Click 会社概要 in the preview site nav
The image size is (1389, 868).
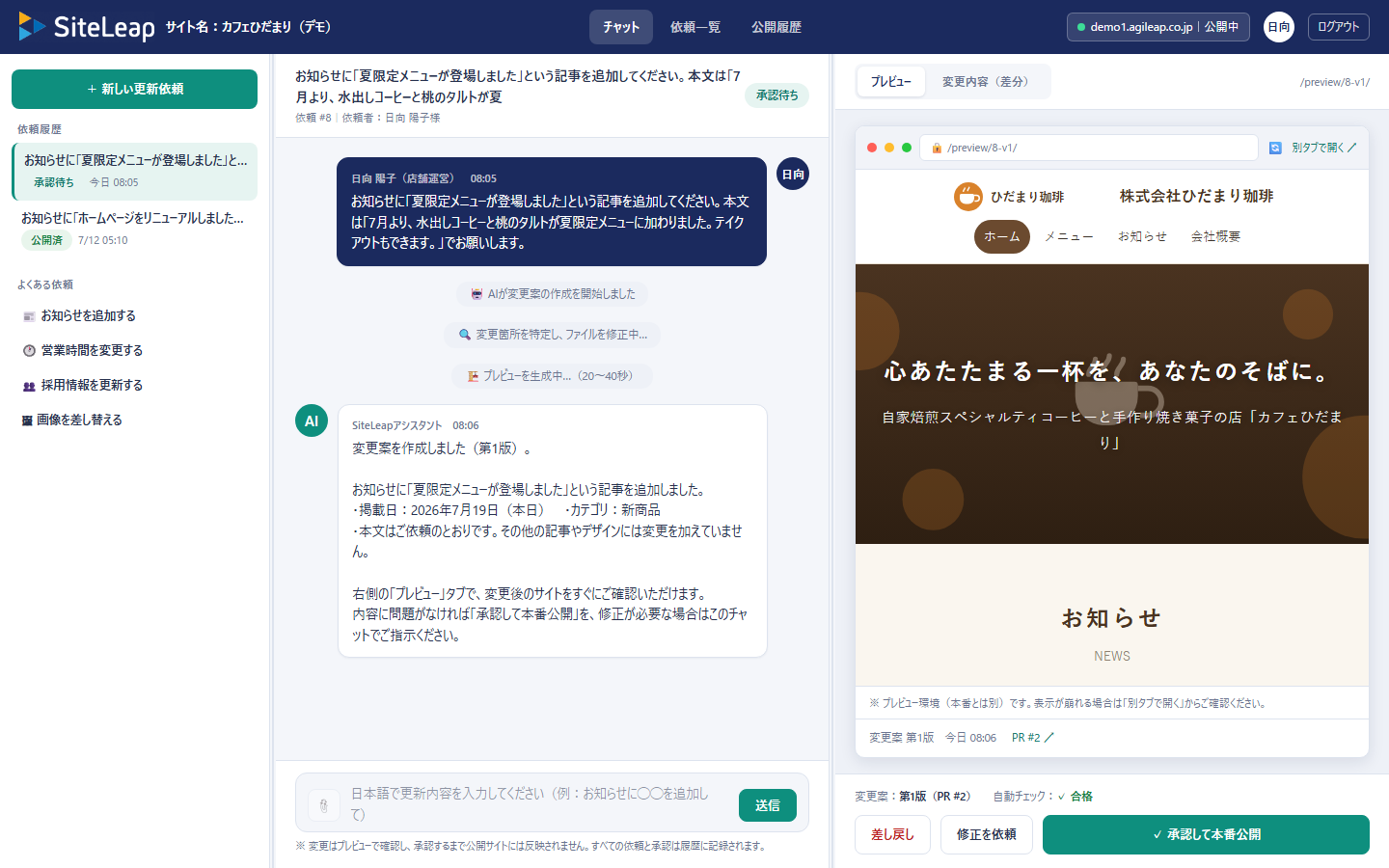(x=1215, y=236)
